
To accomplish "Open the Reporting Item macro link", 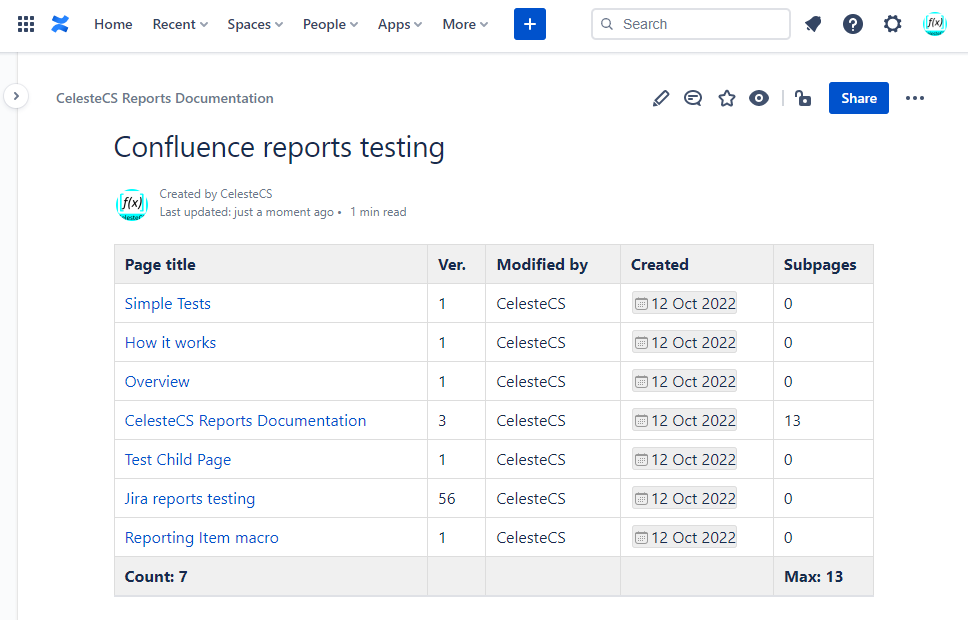I will (x=201, y=538).
